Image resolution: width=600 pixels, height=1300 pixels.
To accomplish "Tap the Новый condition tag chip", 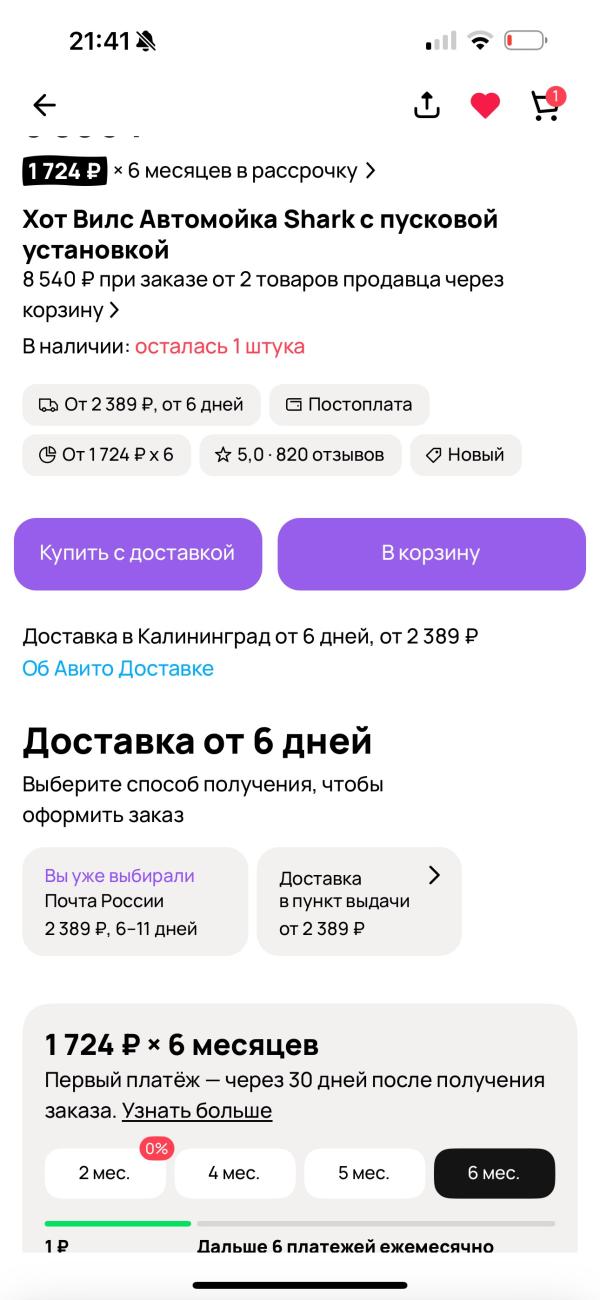I will coord(465,455).
